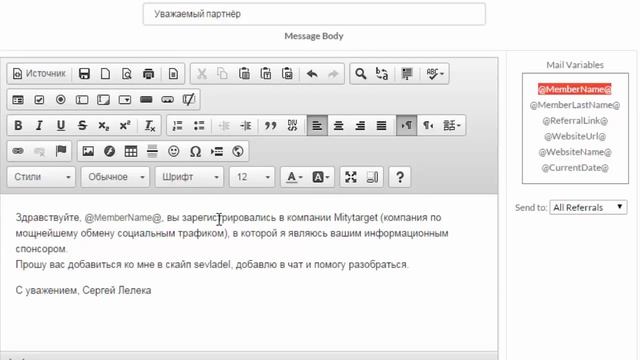Click the Save floppy disk icon
This screenshot has width=640, height=360.
point(84,74)
